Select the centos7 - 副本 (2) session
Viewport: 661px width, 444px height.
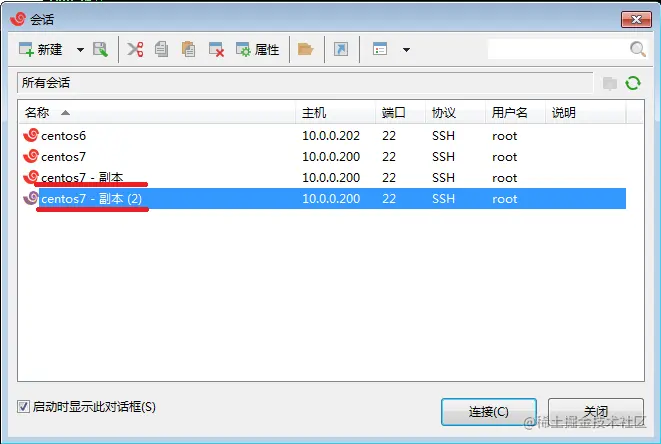pos(322,199)
